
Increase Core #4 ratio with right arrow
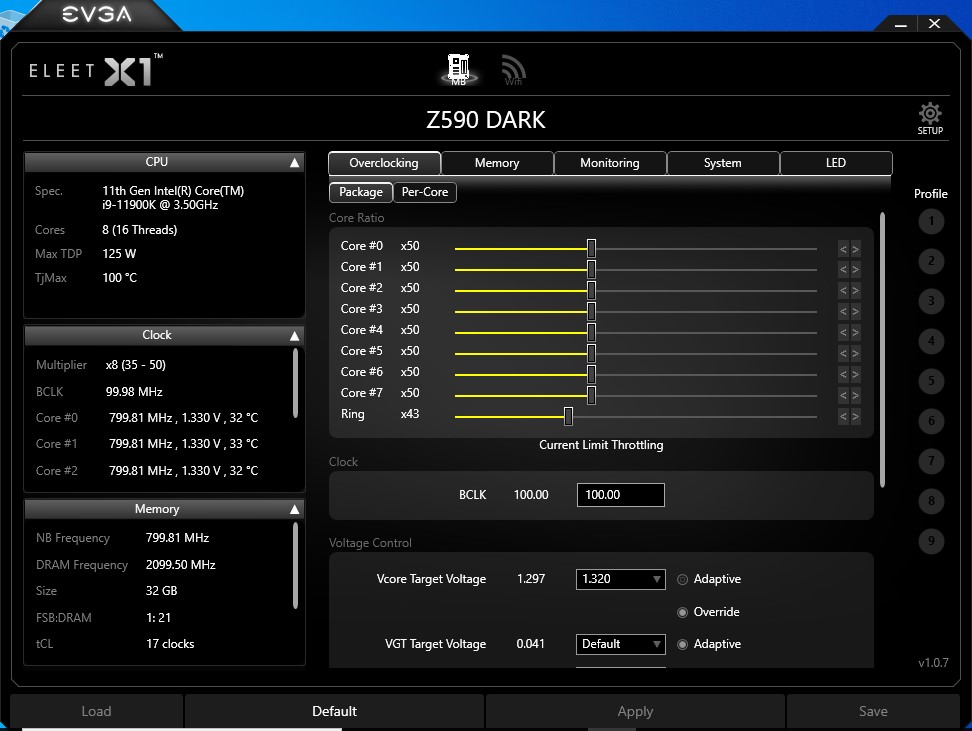pos(855,333)
